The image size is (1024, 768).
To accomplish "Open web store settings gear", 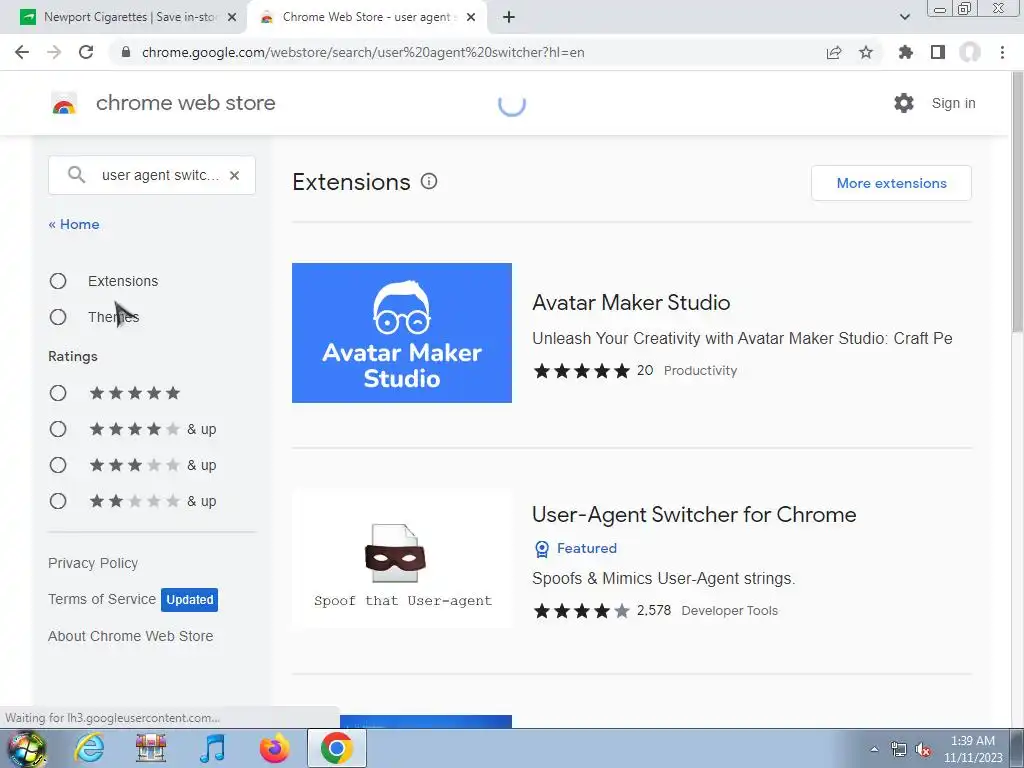I will [904, 103].
